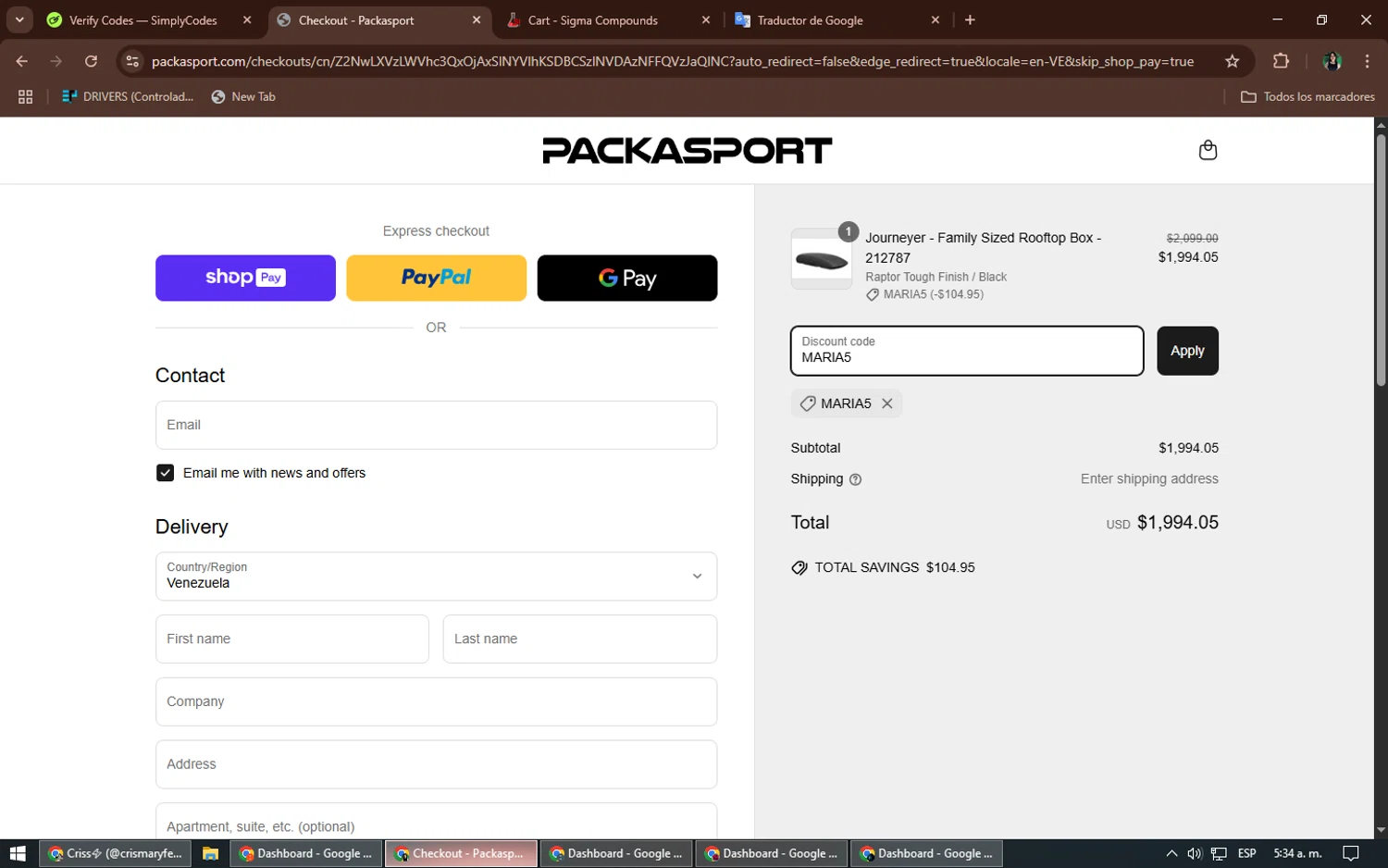This screenshot has width=1388, height=868.
Task: Open the shopping bag cart icon
Action: click(x=1208, y=150)
